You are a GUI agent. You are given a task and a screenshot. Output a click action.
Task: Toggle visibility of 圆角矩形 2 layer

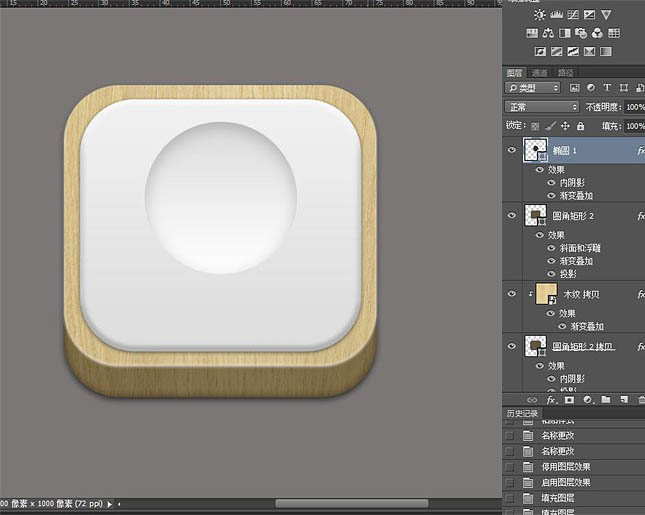[x=512, y=214]
